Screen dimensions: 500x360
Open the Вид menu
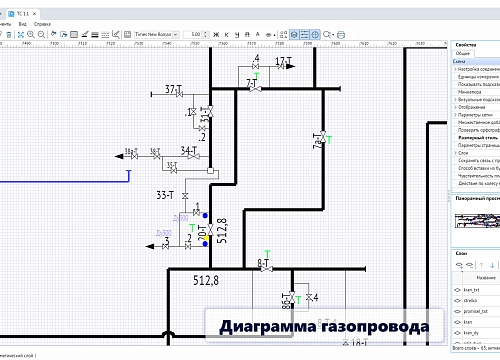coord(23,24)
